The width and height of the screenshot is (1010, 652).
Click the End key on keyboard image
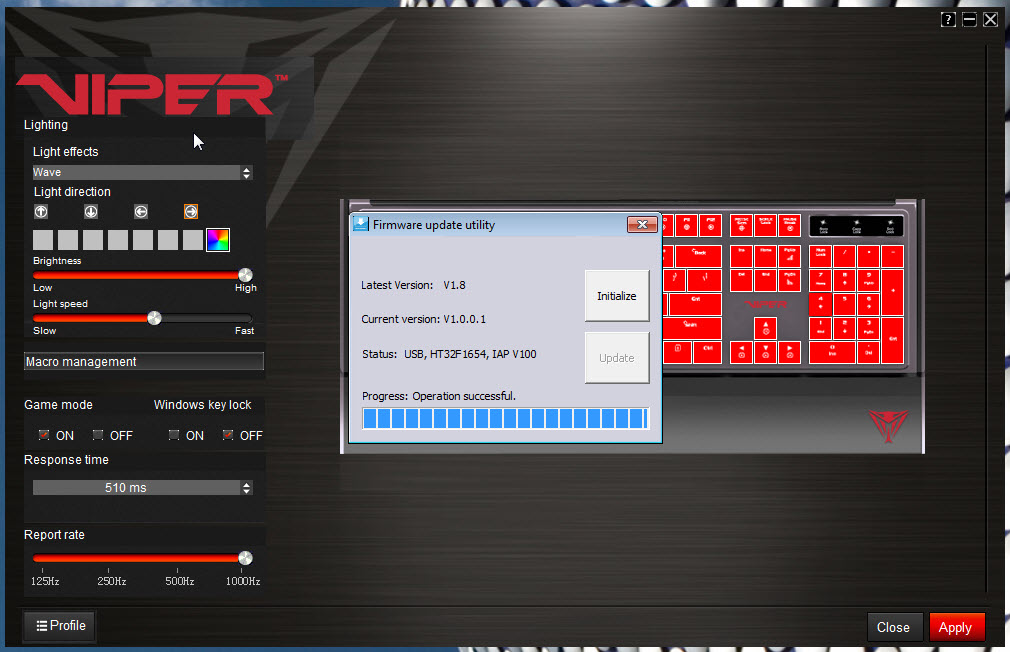[765, 280]
